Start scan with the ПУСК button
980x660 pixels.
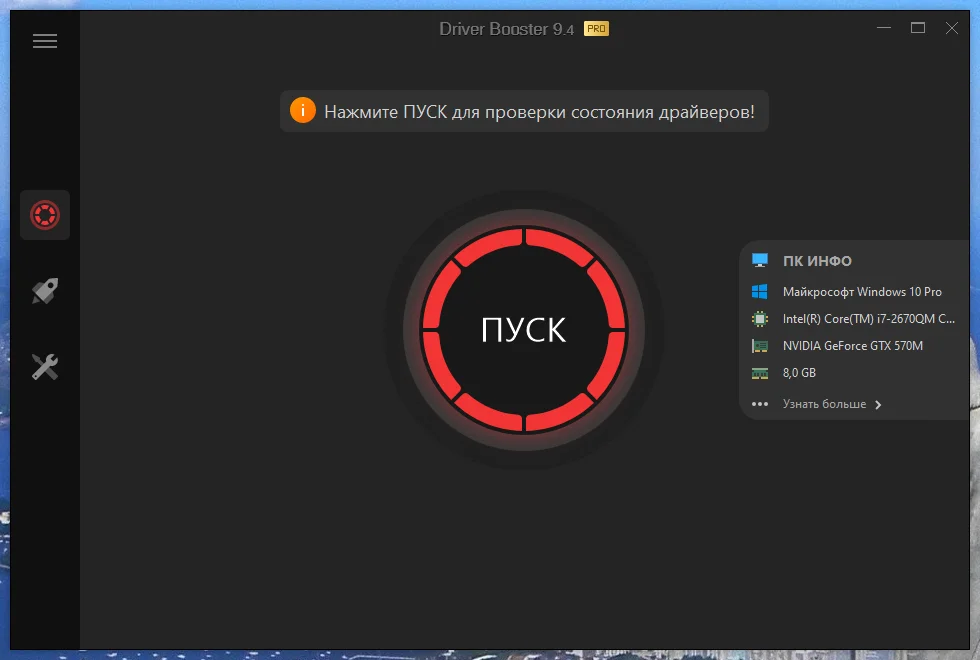pos(524,329)
